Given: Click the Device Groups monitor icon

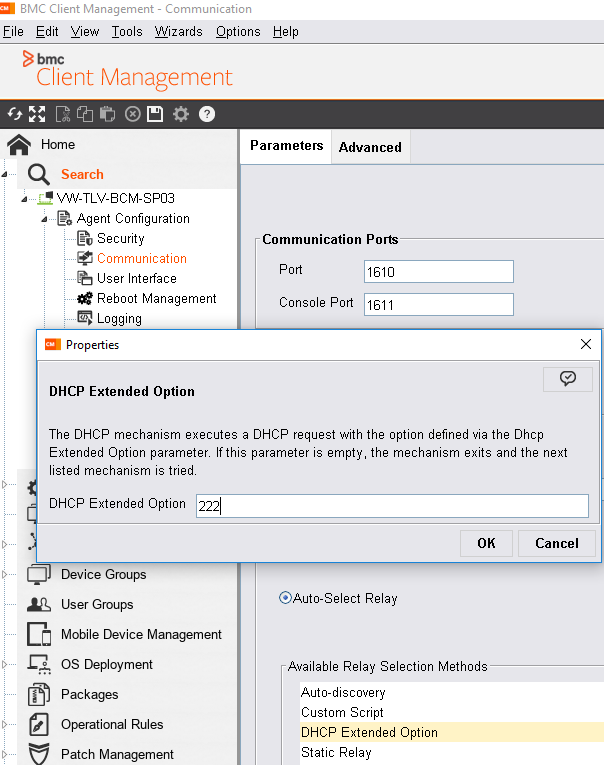Looking at the screenshot, I should [39, 575].
